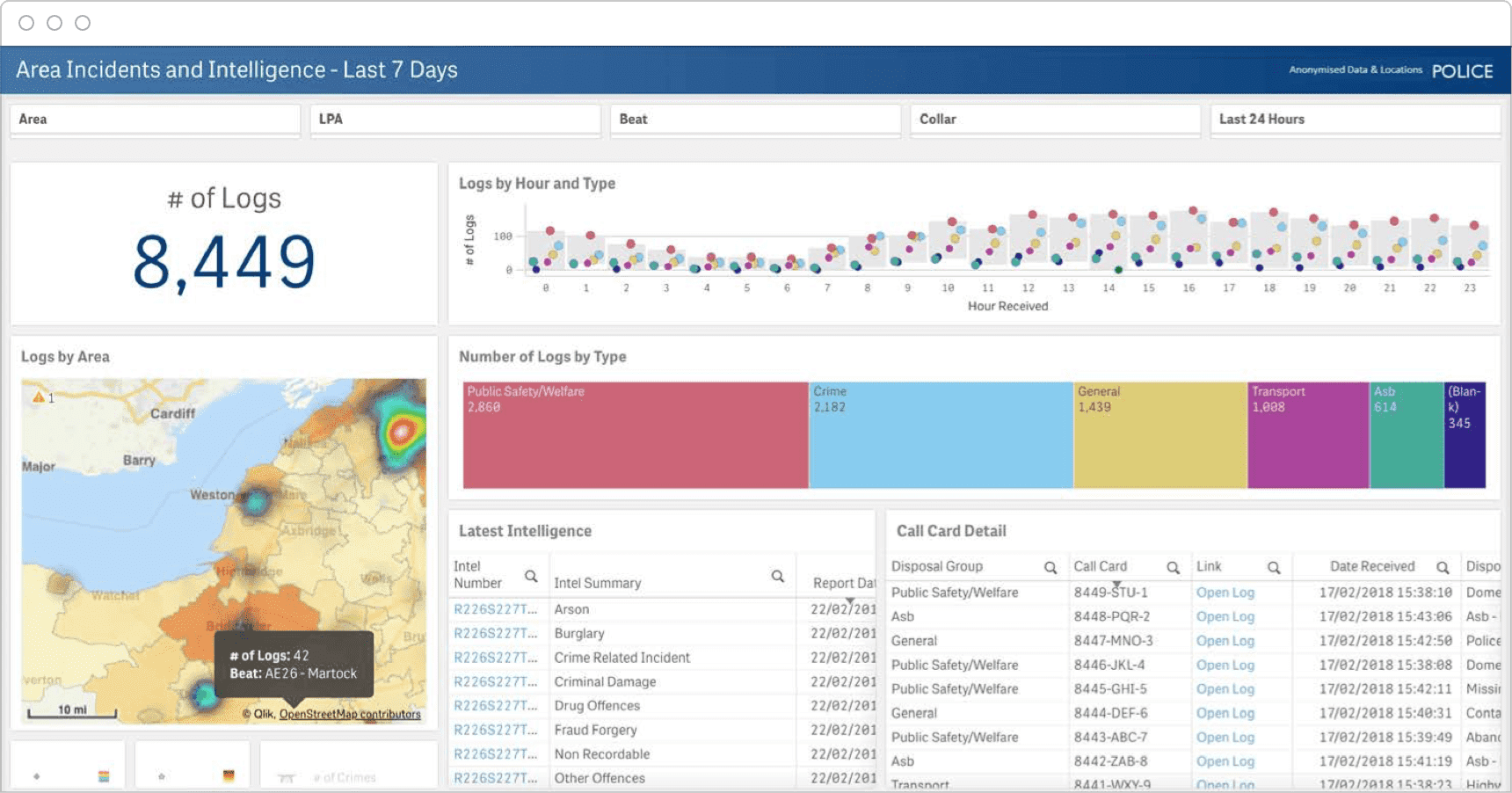The height and width of the screenshot is (793, 1512).
Task: Search the Link column
Action: click(1273, 568)
